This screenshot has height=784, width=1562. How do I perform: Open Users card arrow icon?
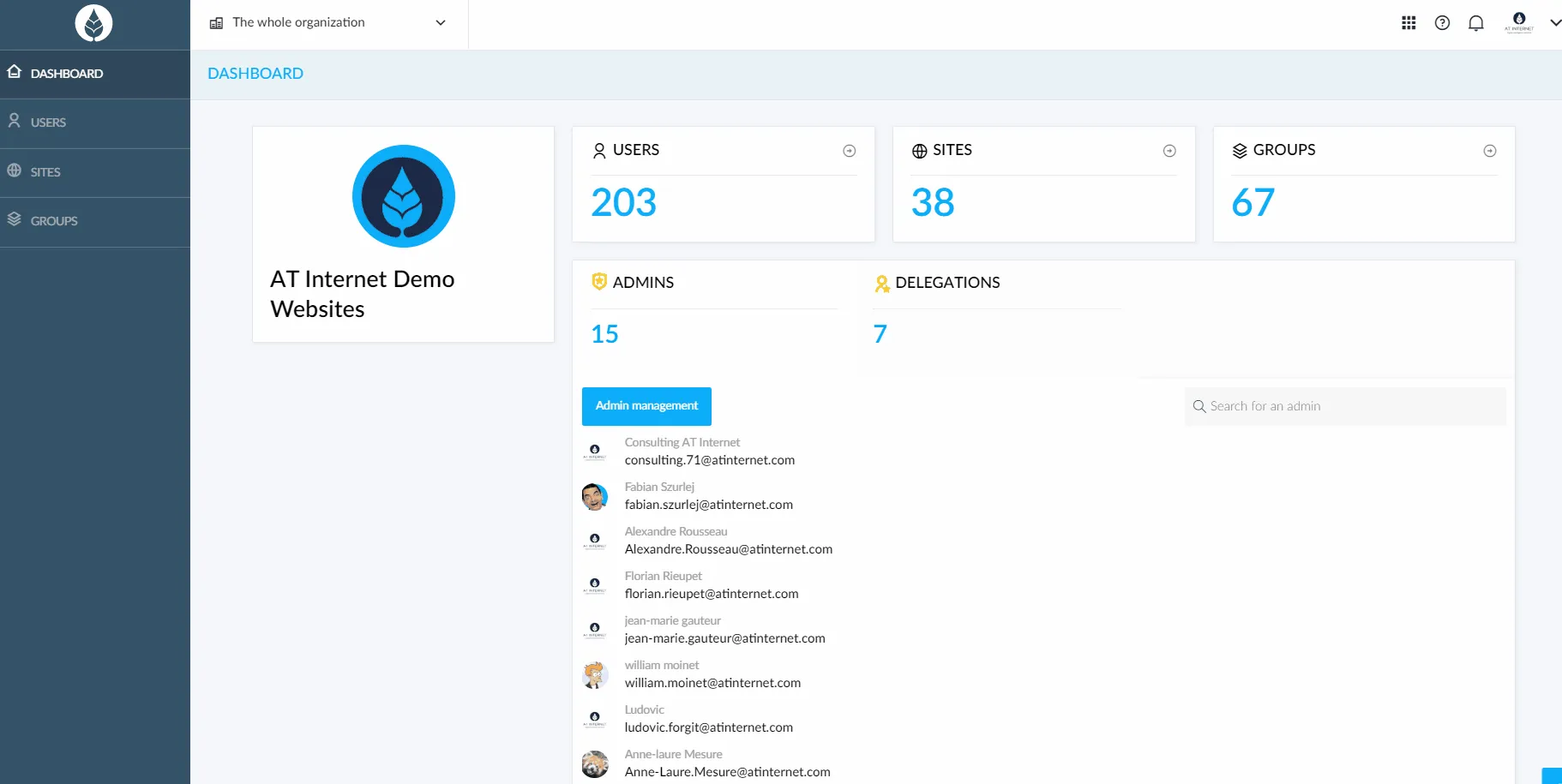(x=849, y=151)
